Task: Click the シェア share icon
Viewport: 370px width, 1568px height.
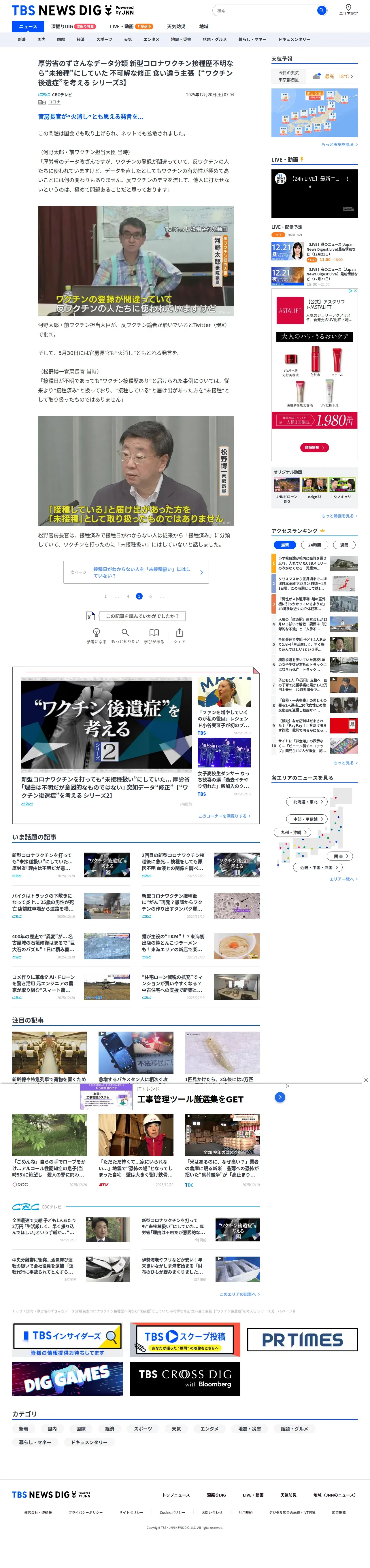Action: 179,632
